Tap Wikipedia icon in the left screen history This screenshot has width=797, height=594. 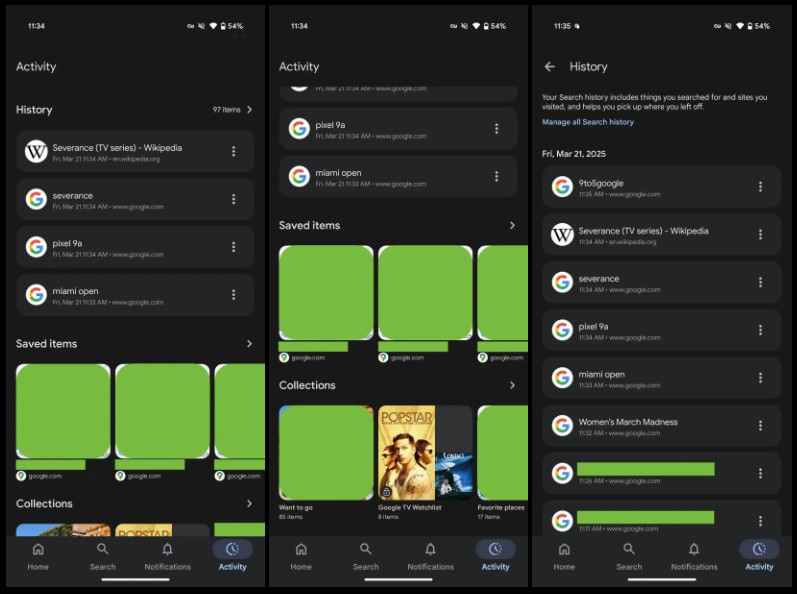(37, 152)
